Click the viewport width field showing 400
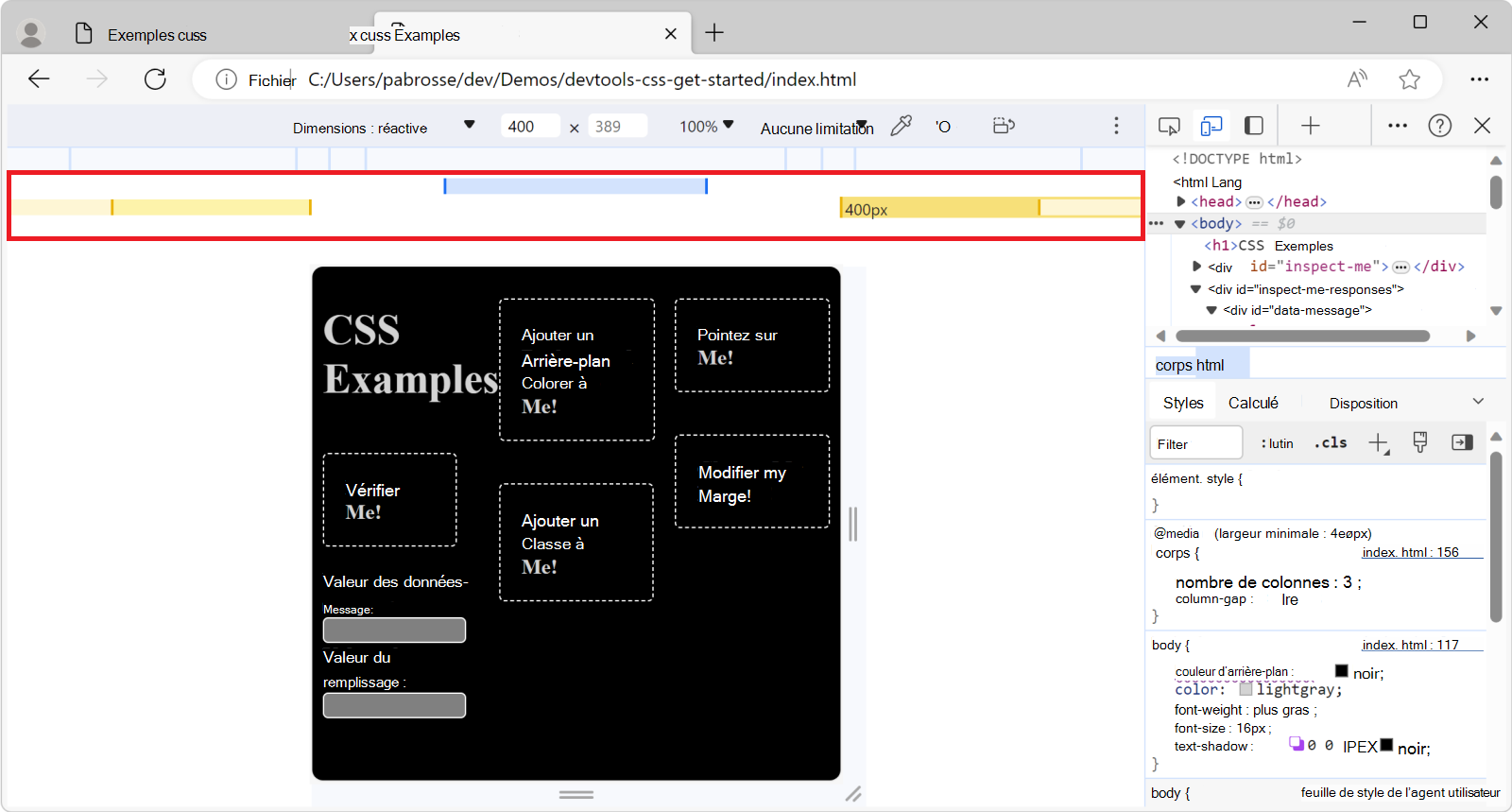Viewport: 1512px width, 812px height. 530,127
